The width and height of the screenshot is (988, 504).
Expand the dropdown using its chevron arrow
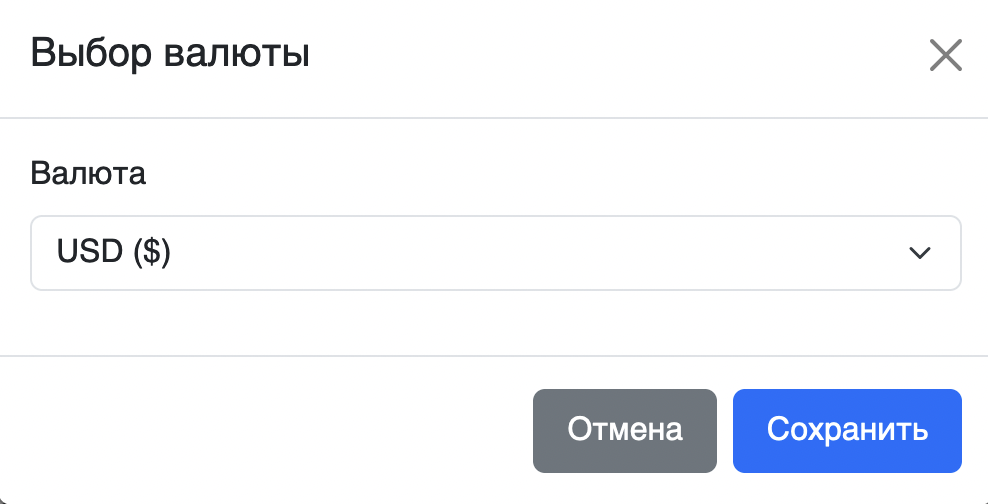pos(919,253)
